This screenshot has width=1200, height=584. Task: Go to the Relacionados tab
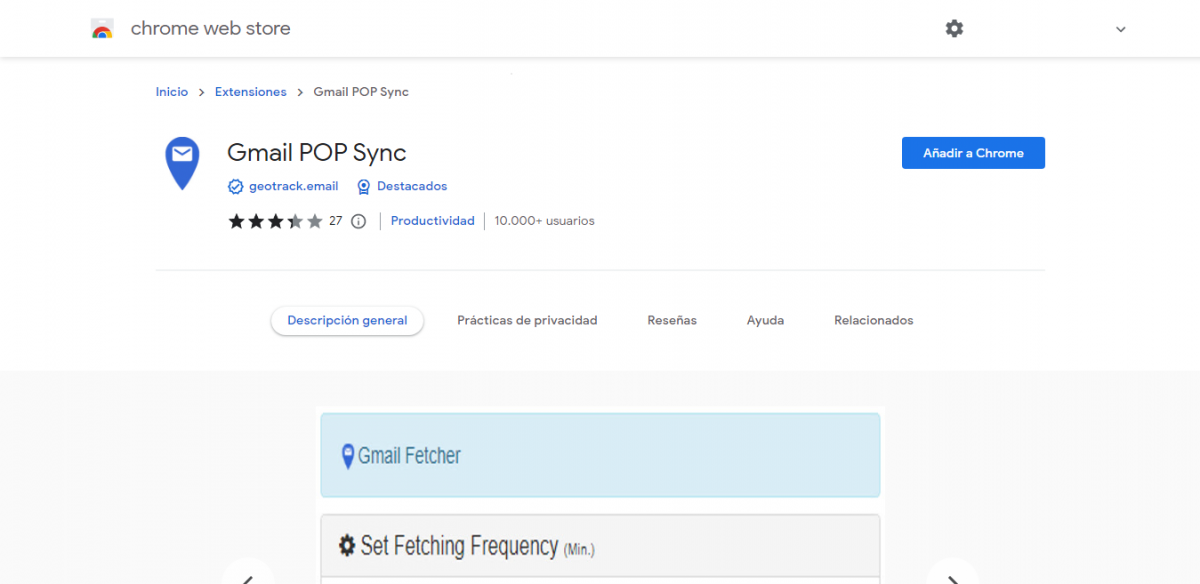point(873,321)
